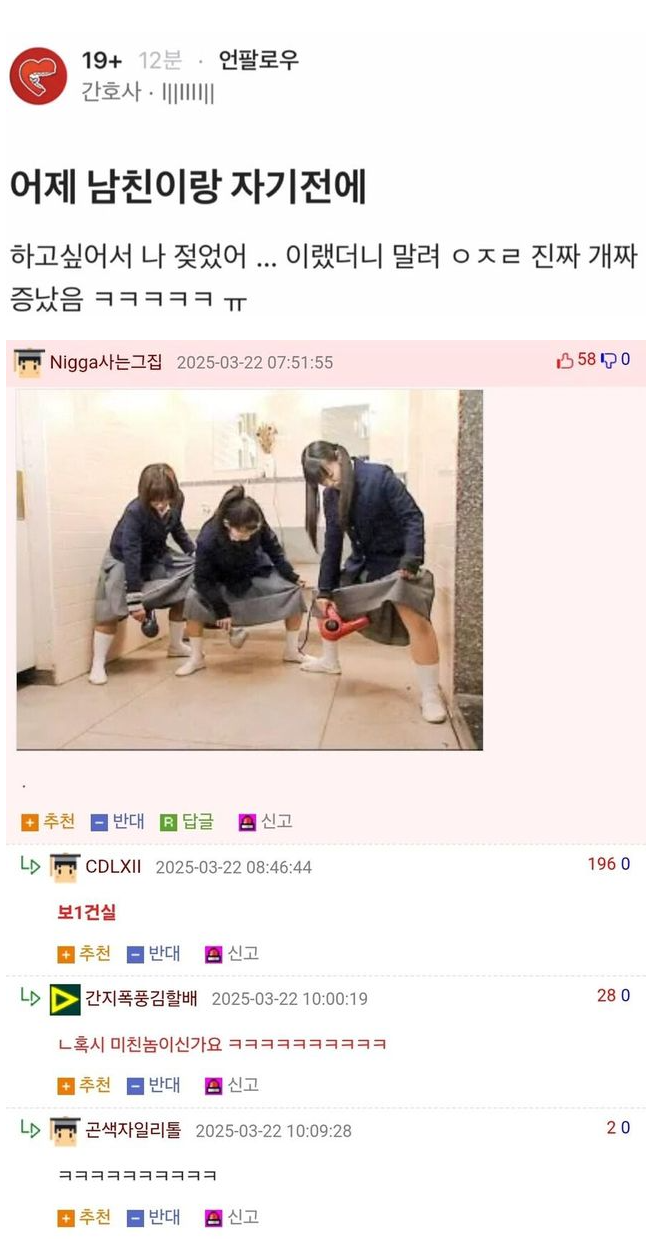This screenshot has height=1256, width=654.
Task: Open Nigga사는그집 user avatar
Action: click(x=29, y=362)
